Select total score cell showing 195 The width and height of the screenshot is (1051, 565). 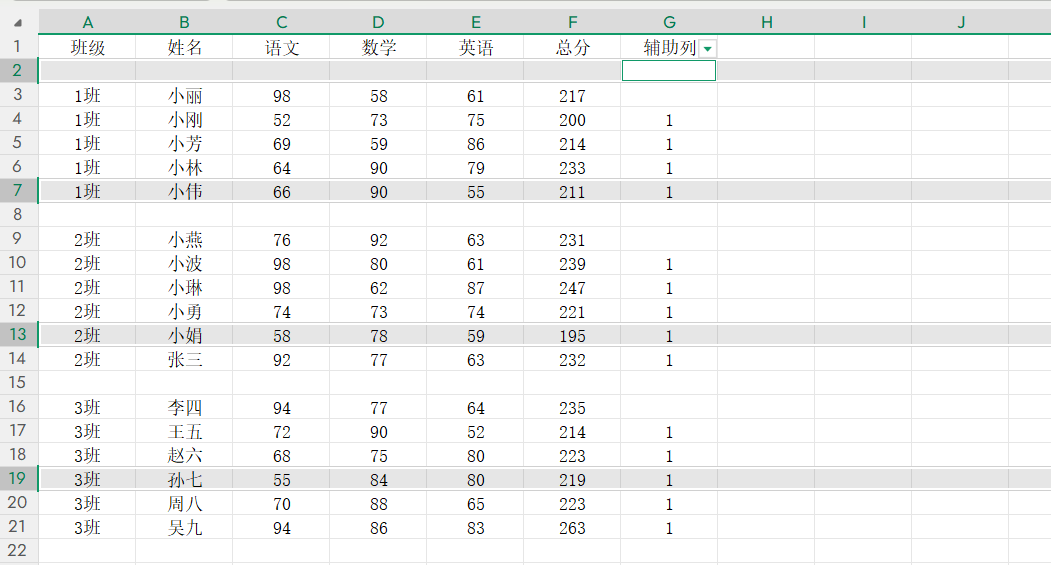point(572,336)
